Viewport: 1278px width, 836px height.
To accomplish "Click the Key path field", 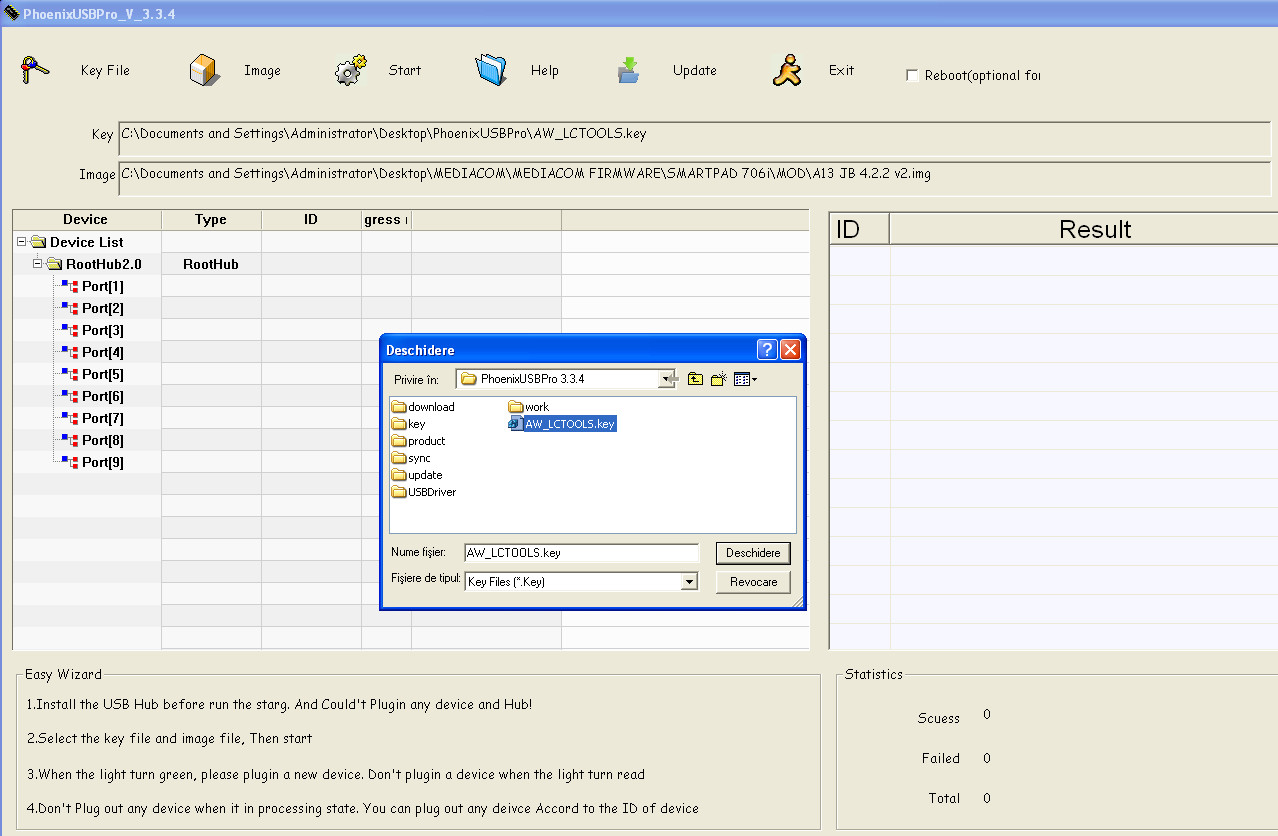I will click(694, 141).
